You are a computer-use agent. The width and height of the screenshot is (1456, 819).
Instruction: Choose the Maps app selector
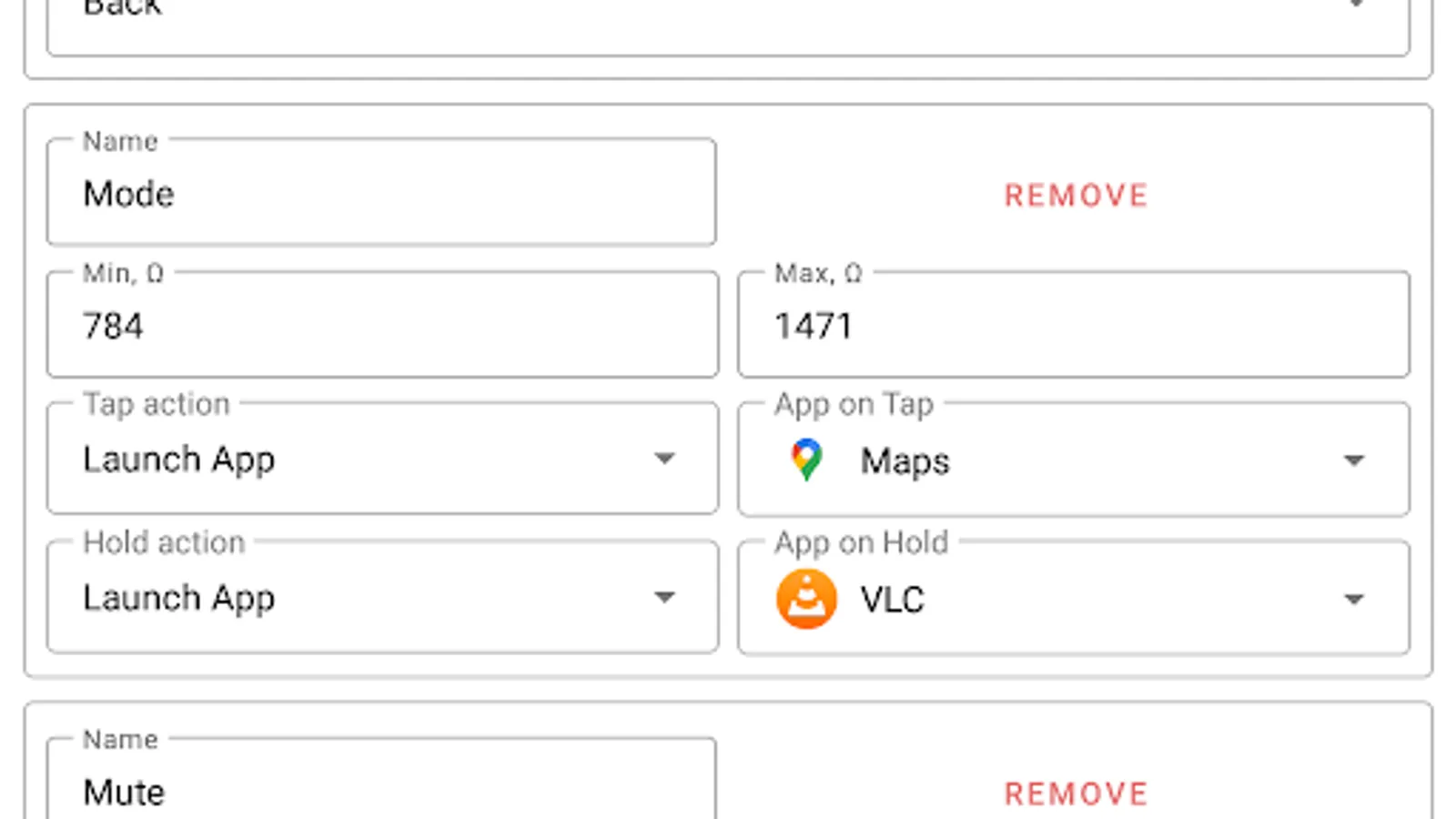click(1074, 460)
